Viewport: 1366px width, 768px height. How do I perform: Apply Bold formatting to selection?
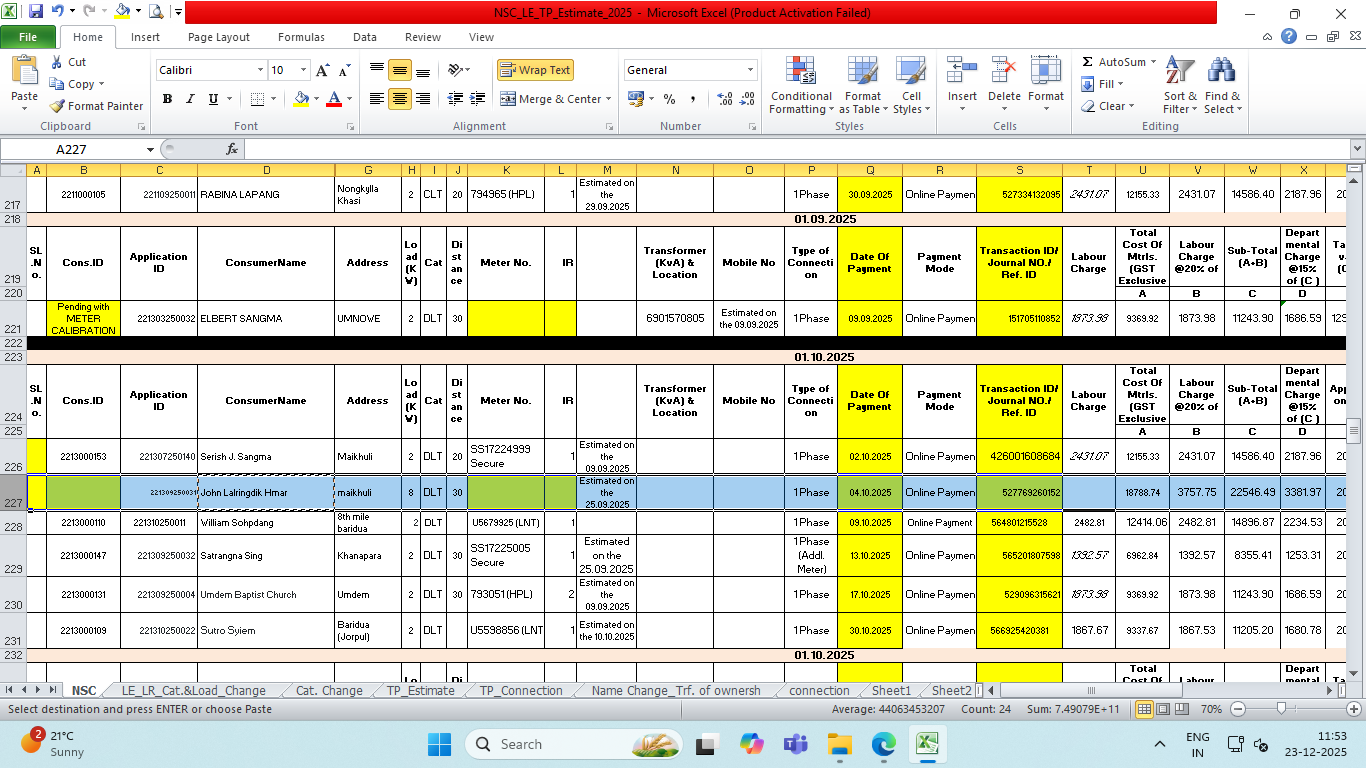[x=167, y=99]
